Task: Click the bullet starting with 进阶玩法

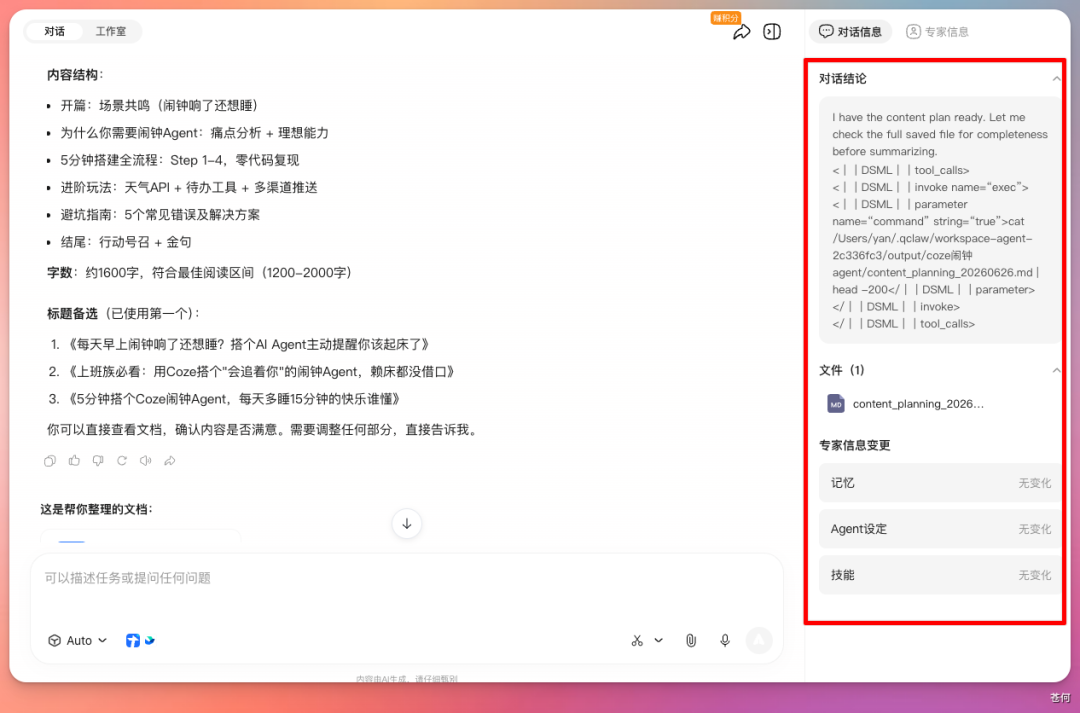Action: tap(189, 187)
